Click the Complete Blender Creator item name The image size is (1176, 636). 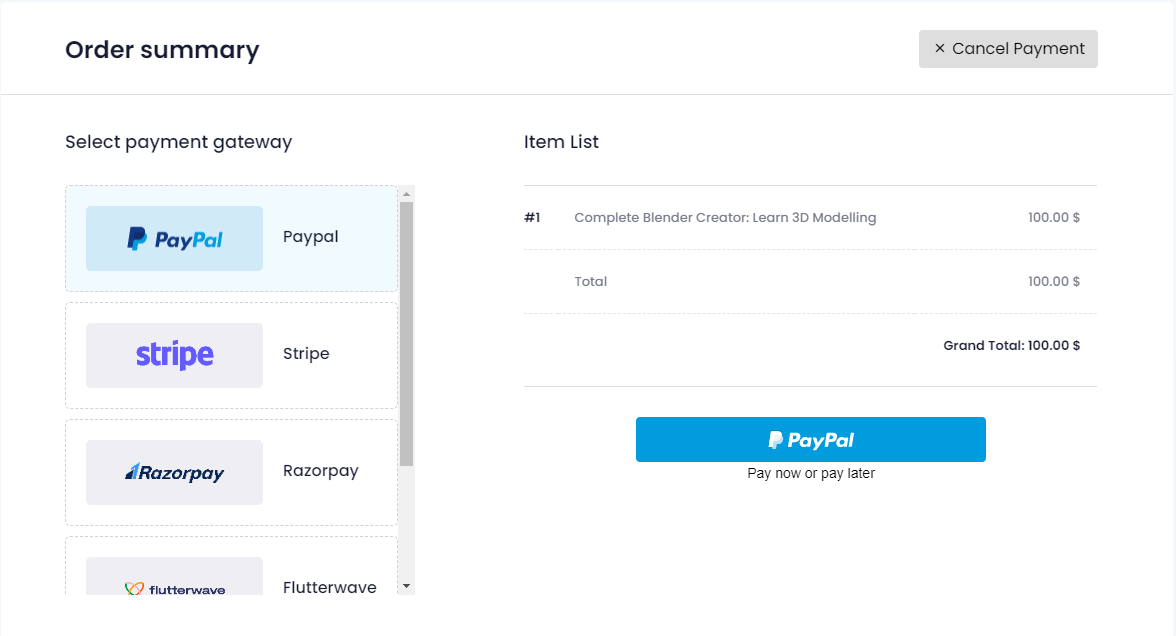[x=724, y=217]
